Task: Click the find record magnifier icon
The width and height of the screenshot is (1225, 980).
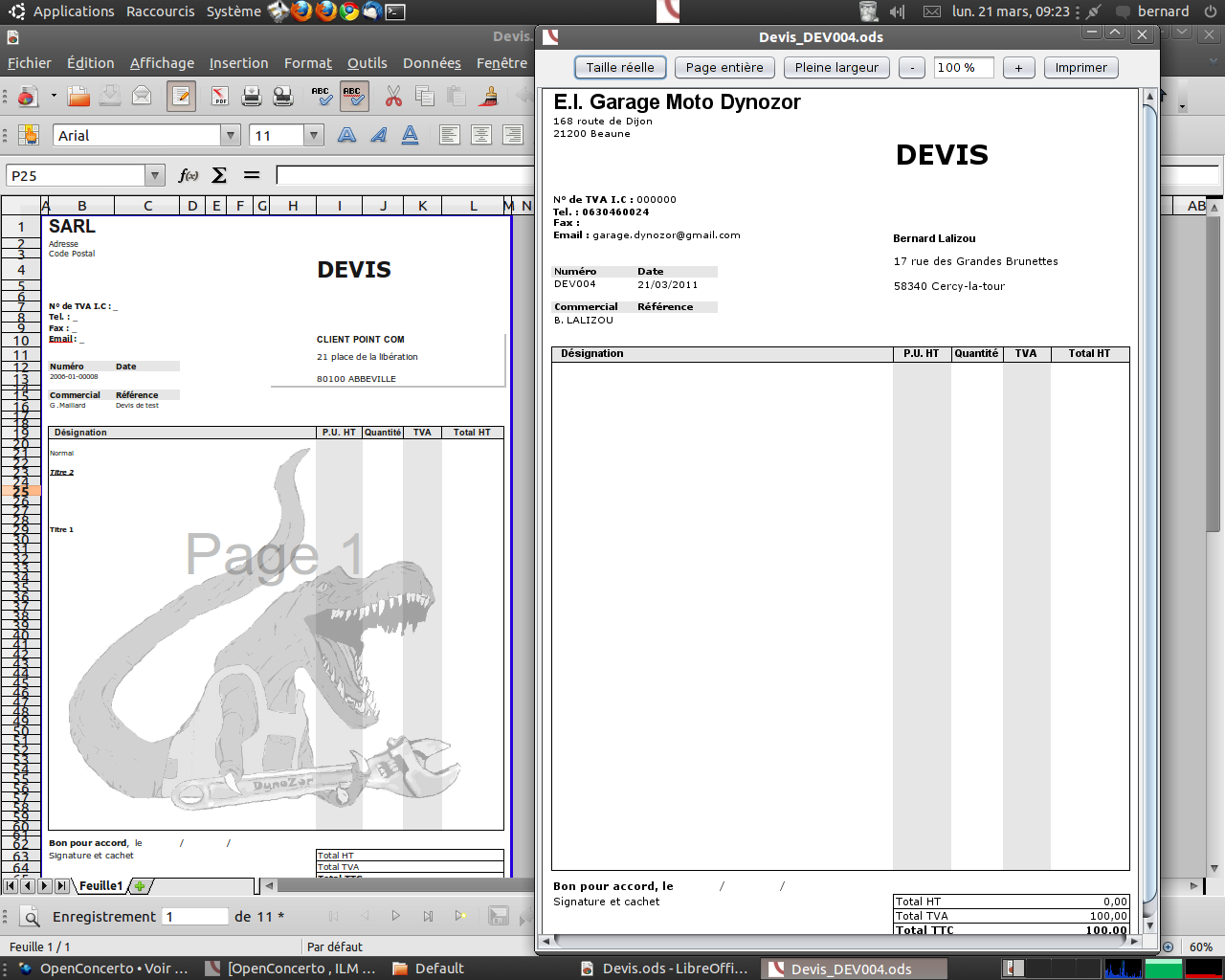Action: [31, 917]
